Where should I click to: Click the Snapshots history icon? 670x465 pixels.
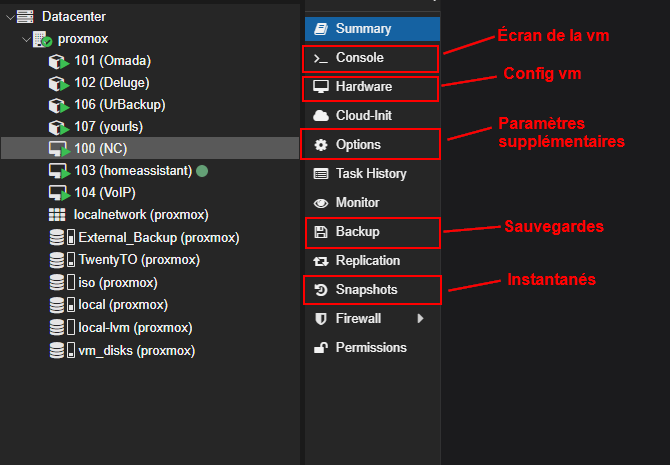tap(321, 290)
